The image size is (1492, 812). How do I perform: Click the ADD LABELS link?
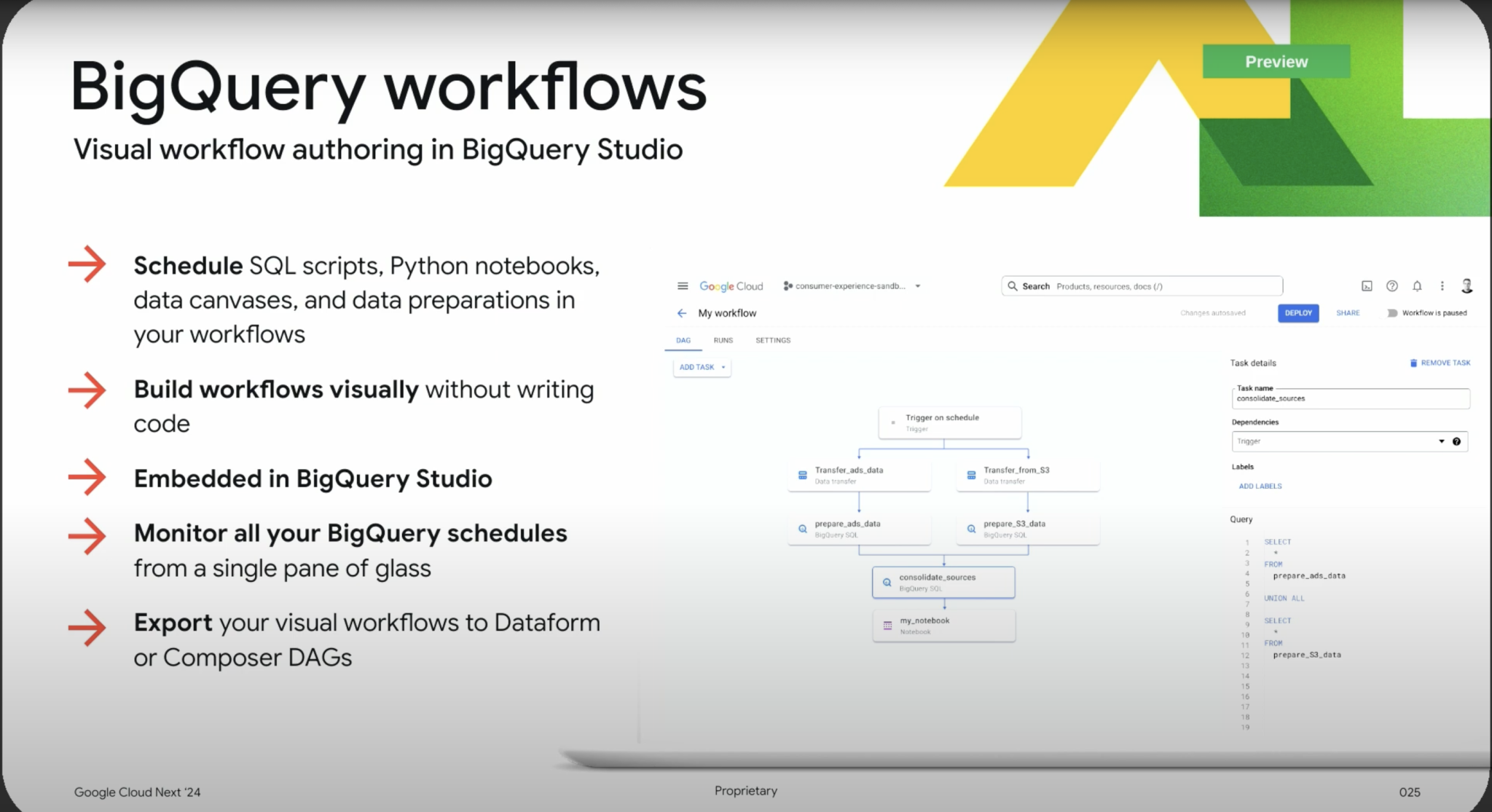pos(1260,486)
